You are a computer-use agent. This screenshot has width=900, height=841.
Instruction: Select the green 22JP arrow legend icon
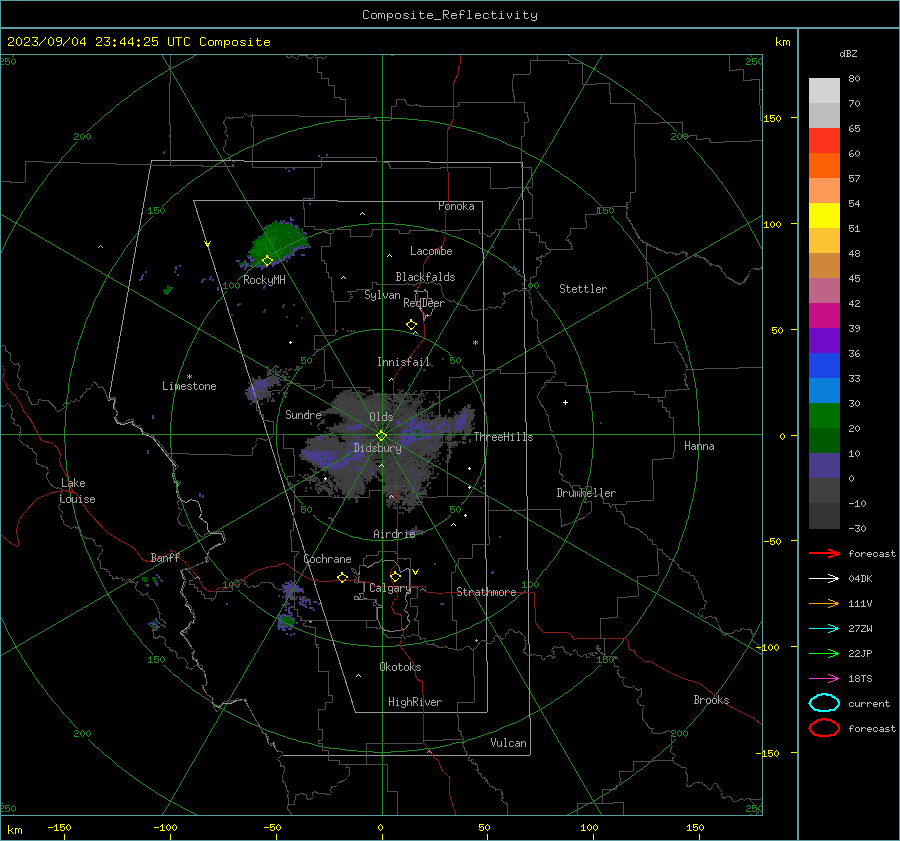(824, 653)
